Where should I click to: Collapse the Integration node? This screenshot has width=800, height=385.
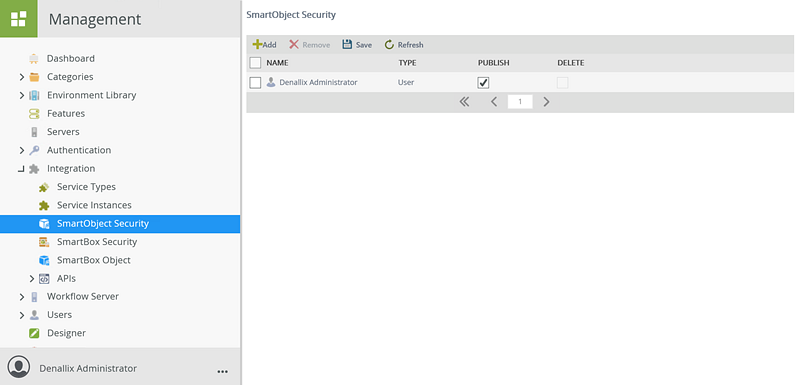pyautogui.click(x=21, y=169)
